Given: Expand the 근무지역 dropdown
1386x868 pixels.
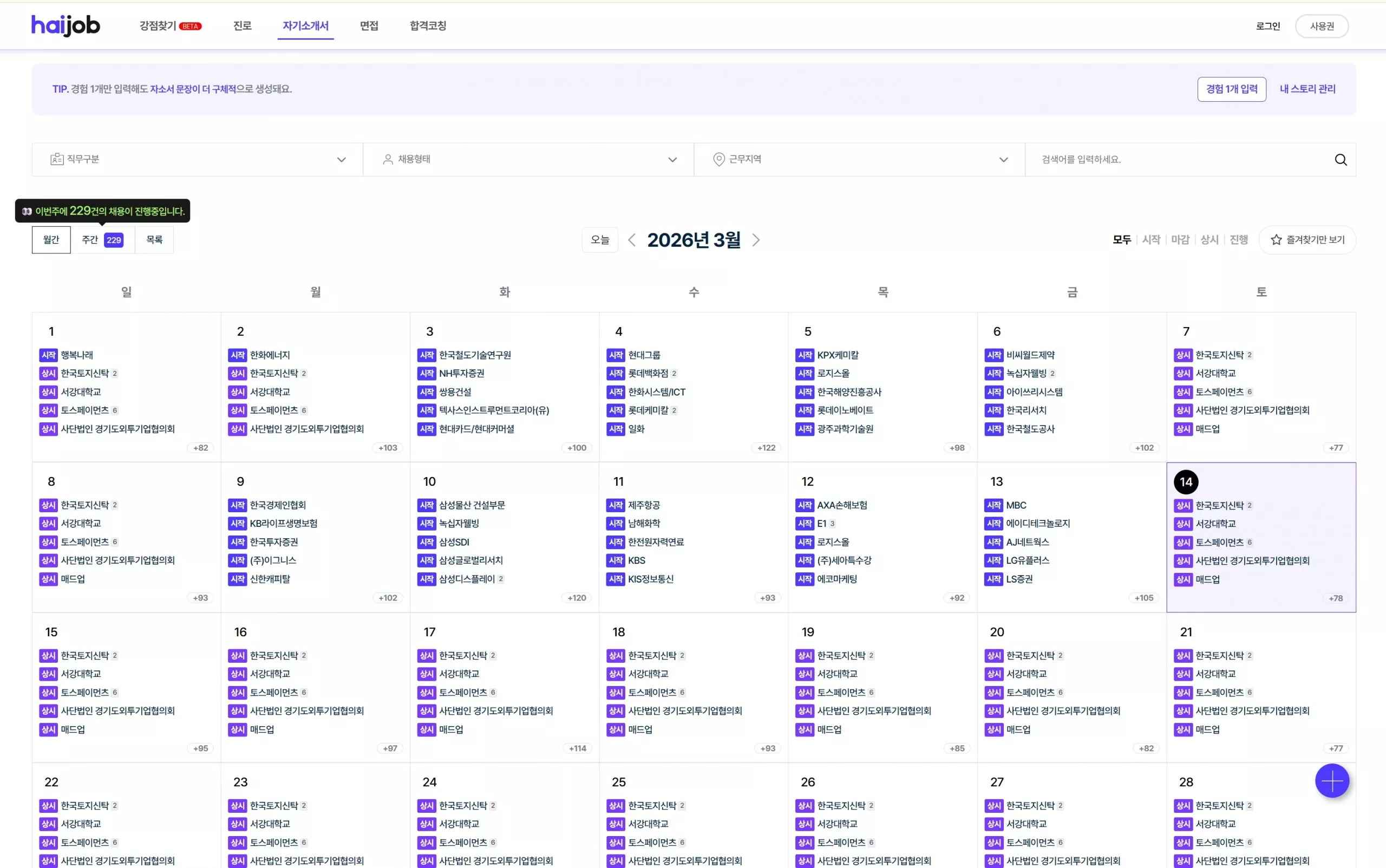Looking at the screenshot, I should (x=1003, y=160).
